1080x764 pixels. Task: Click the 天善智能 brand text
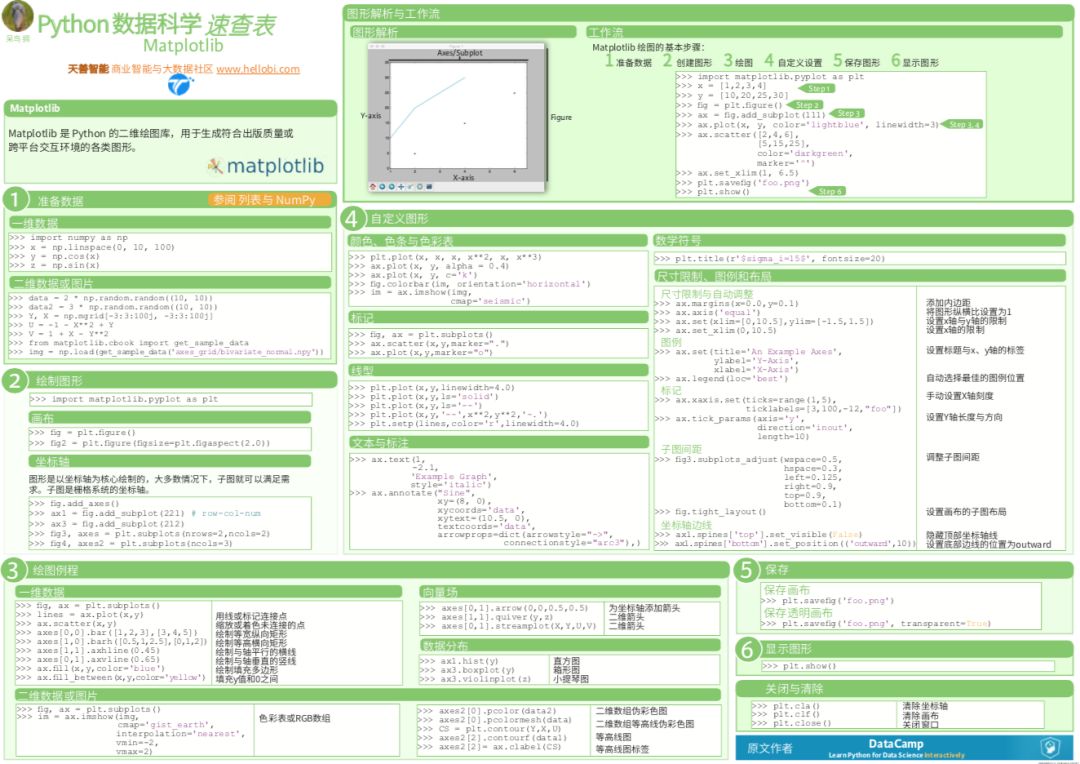(88, 69)
